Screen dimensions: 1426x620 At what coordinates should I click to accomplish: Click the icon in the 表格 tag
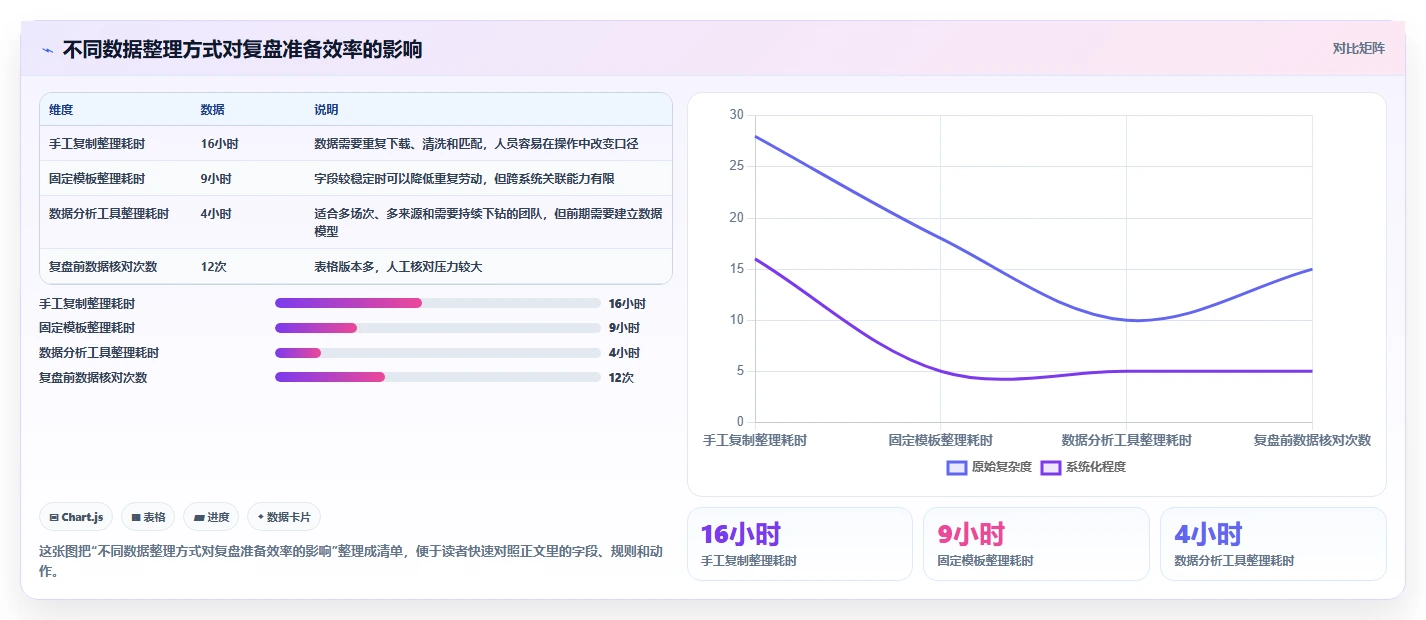[x=136, y=517]
